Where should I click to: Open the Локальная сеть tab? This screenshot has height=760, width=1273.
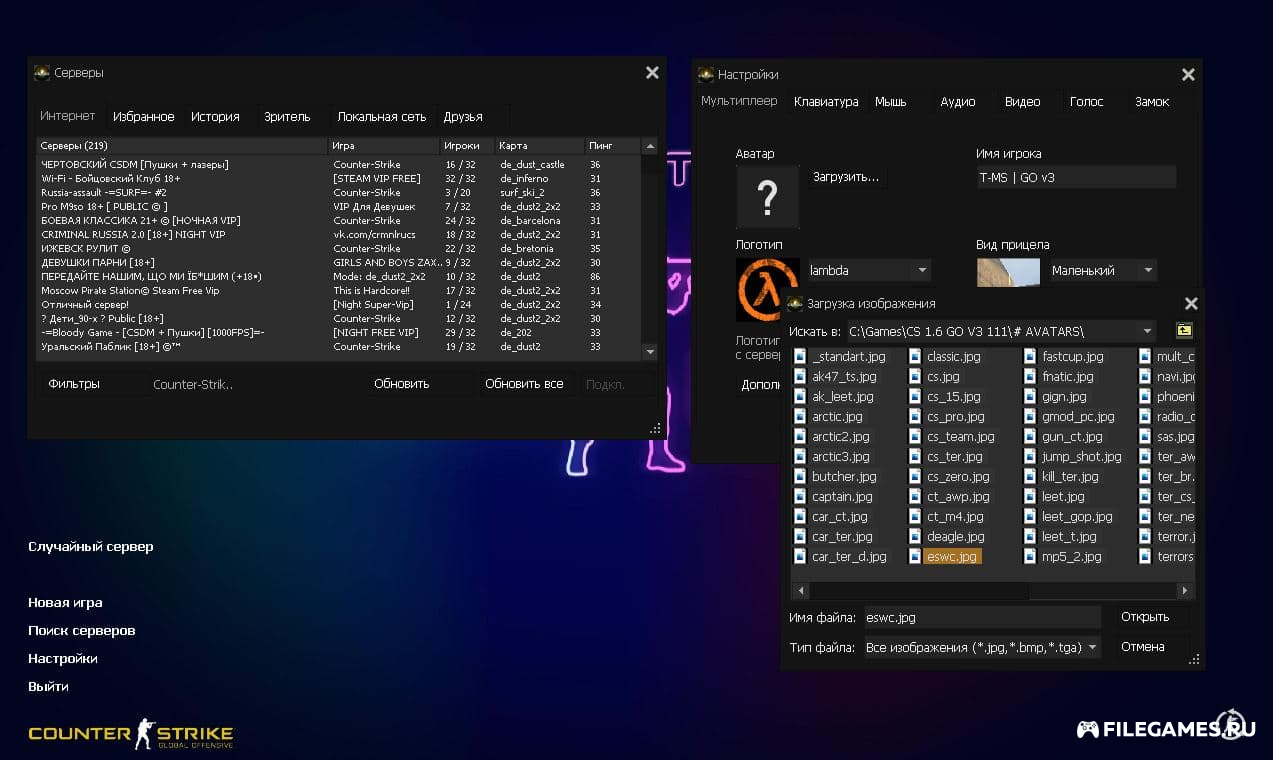[x=382, y=117]
